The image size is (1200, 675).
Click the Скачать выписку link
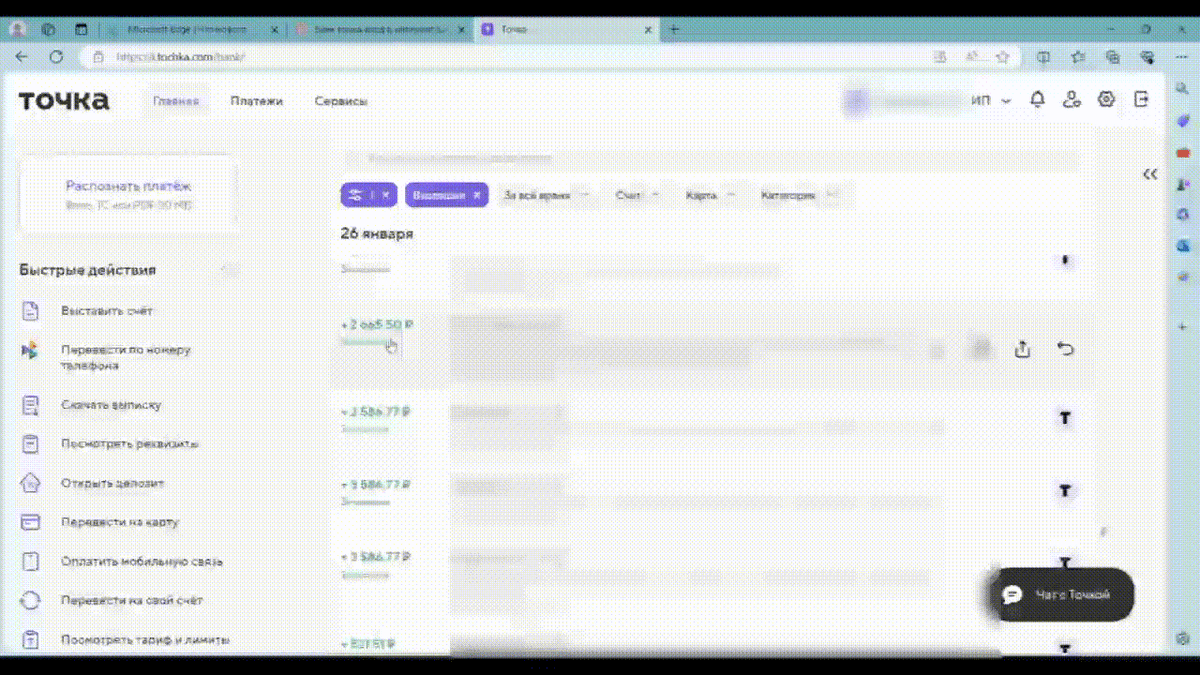click(x=111, y=405)
